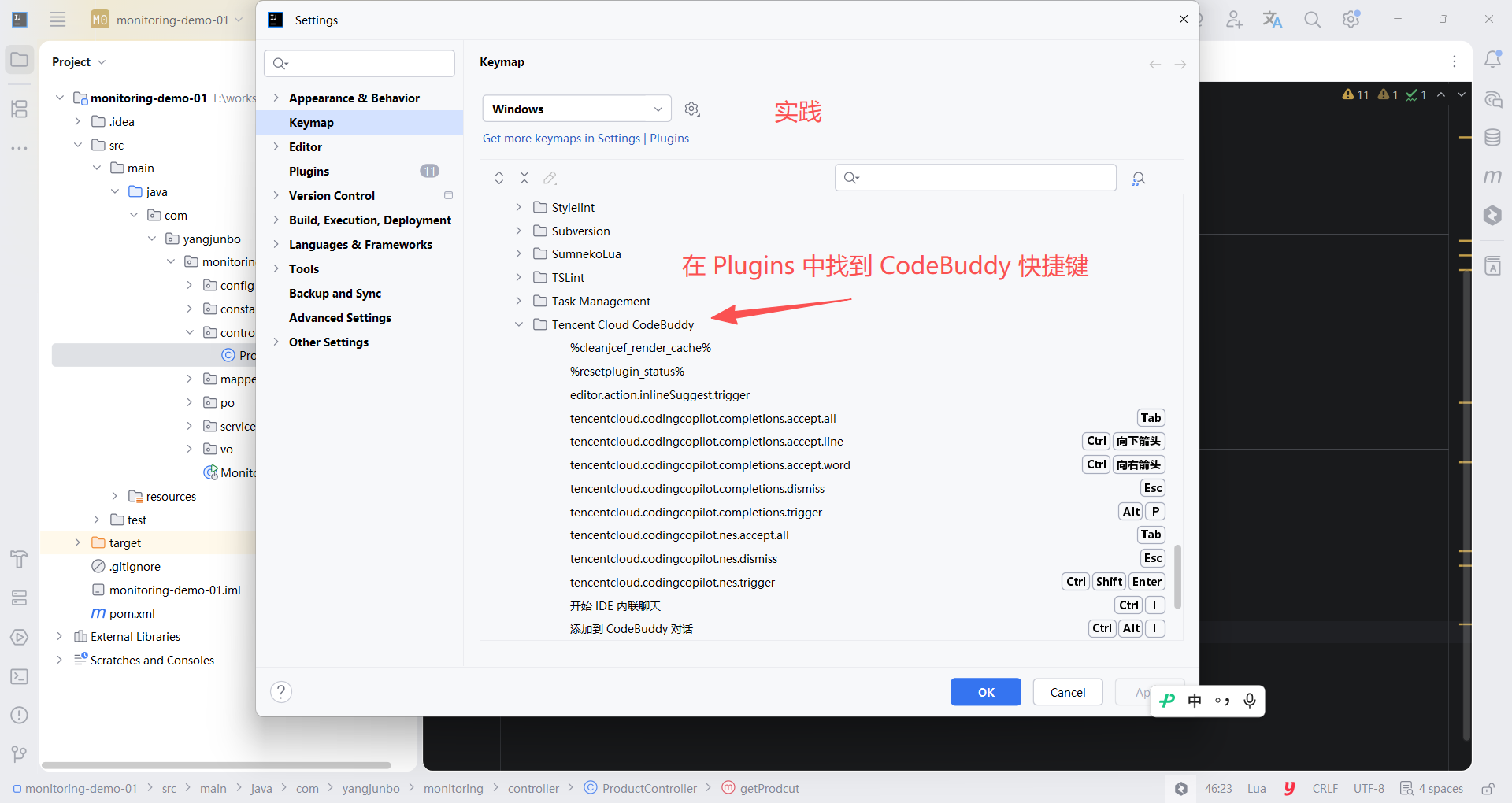This screenshot has width=1512, height=803.
Task: Open the Structure tool window icon
Action: [20, 109]
